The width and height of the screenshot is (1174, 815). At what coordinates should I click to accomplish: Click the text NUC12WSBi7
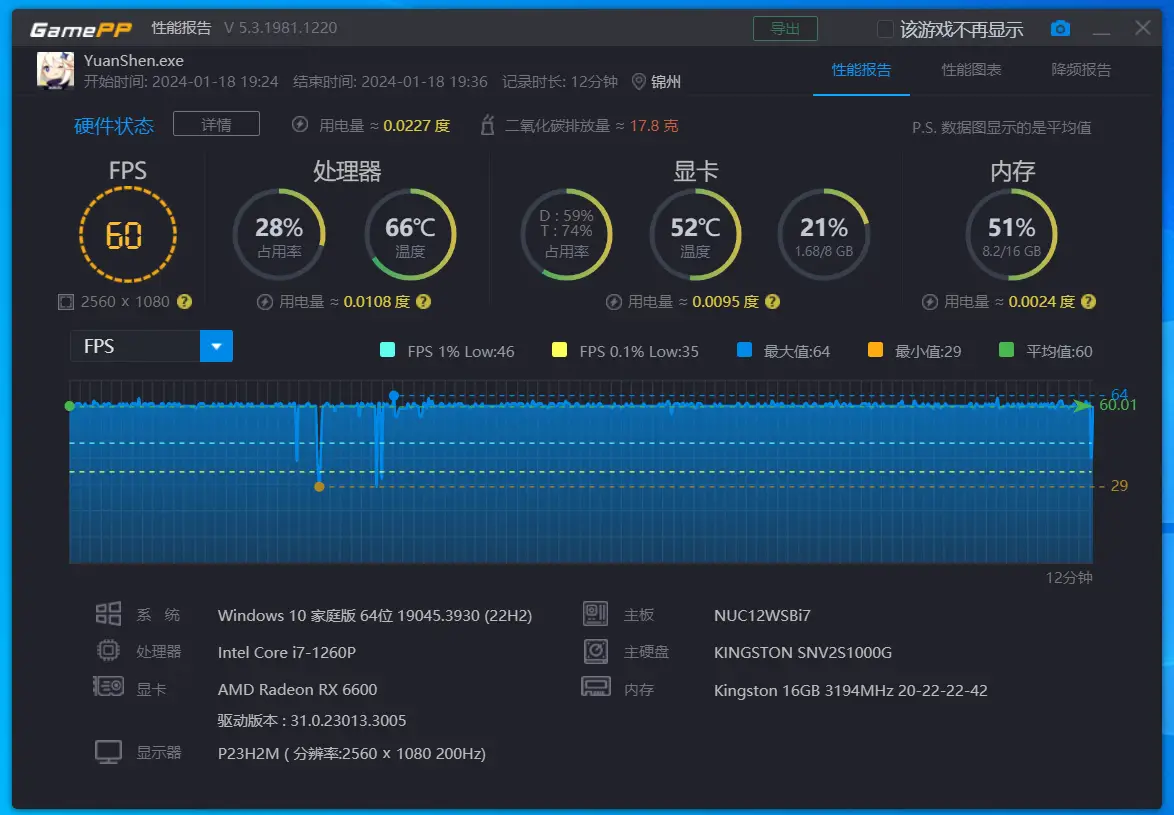pyautogui.click(x=762, y=615)
